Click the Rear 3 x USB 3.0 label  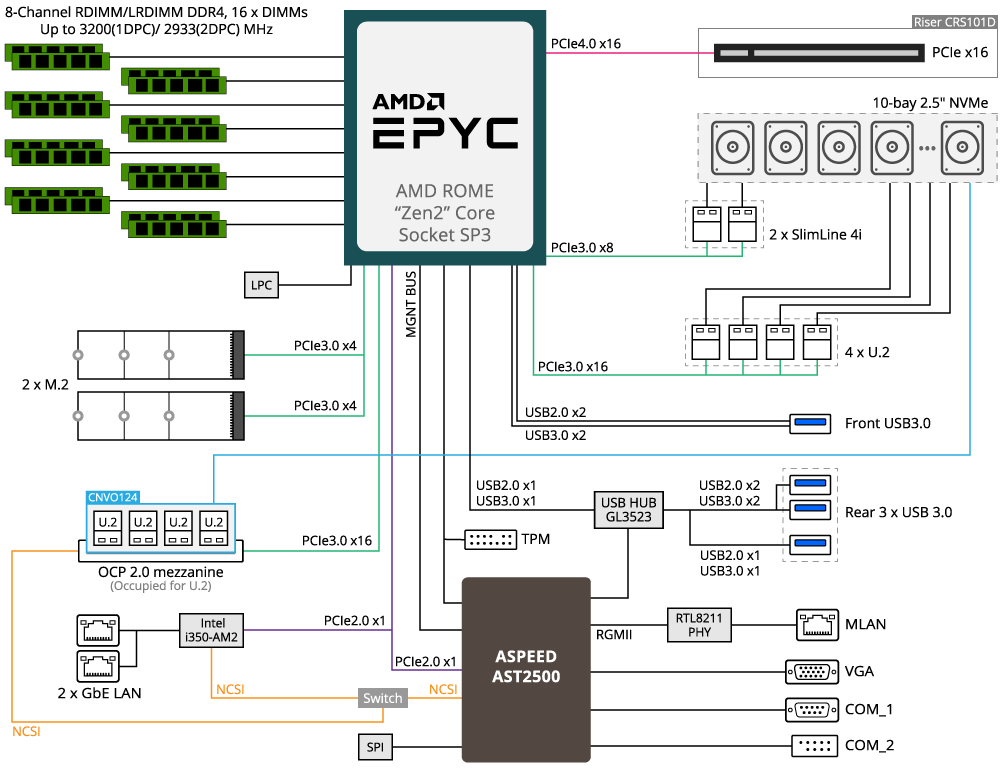(898, 512)
